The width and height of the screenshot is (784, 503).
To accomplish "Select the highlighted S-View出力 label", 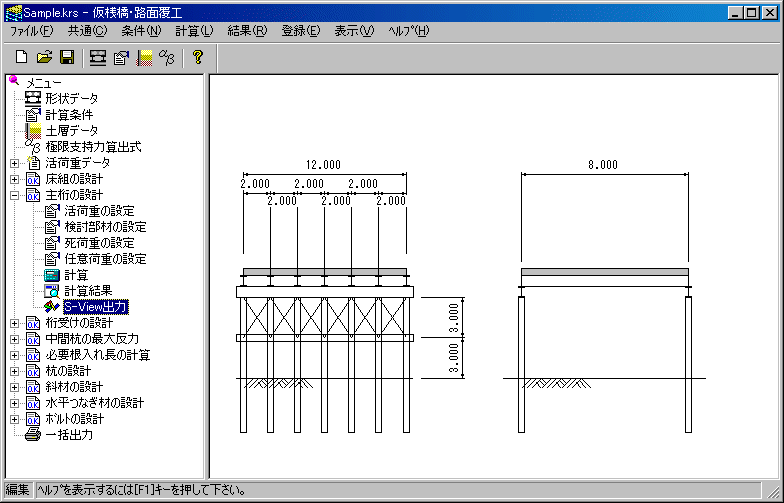I will click(96, 306).
